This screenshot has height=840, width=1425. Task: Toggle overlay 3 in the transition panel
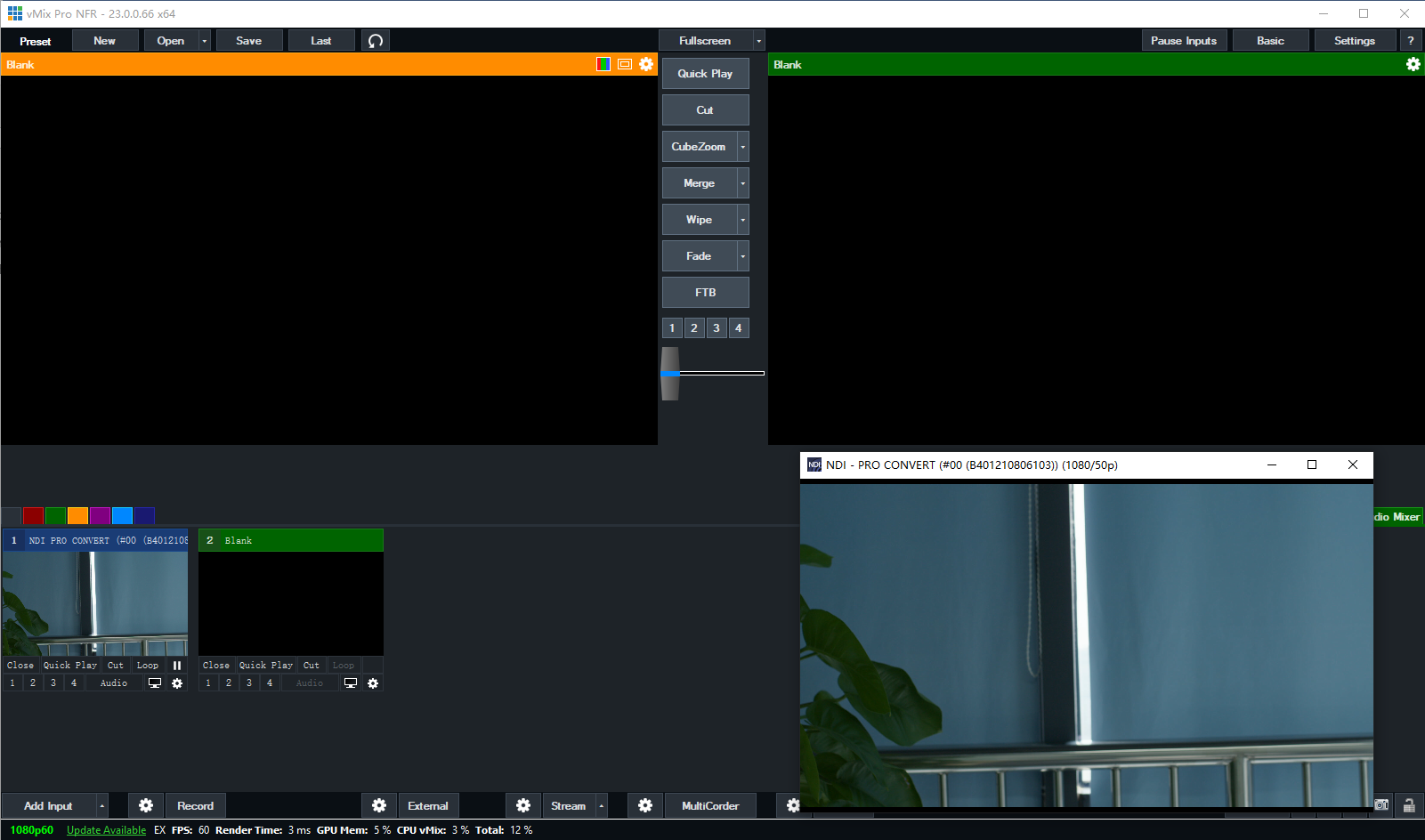click(717, 328)
